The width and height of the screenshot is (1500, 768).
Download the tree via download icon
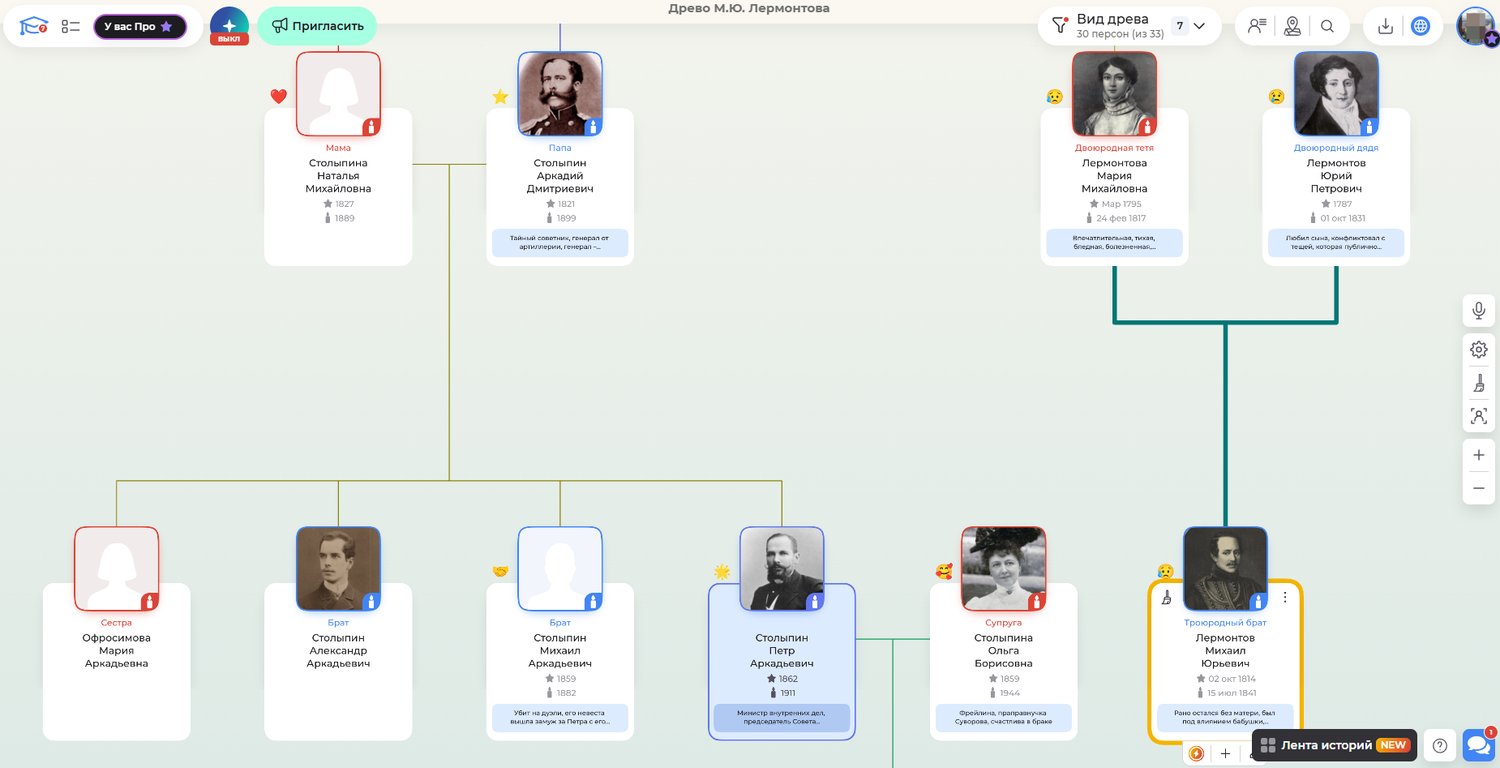tap(1385, 26)
